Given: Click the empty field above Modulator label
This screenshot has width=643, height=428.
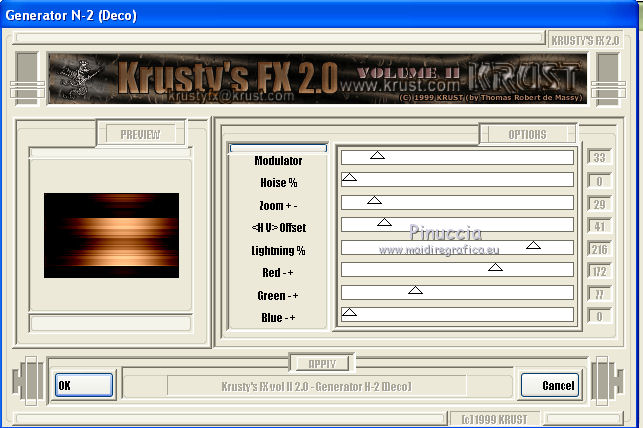Looking at the screenshot, I should (x=278, y=148).
